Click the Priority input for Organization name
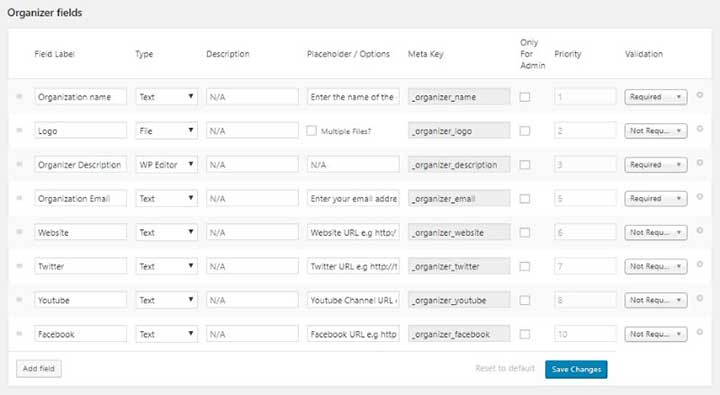Screen dimensions: 720x395 coord(585,97)
